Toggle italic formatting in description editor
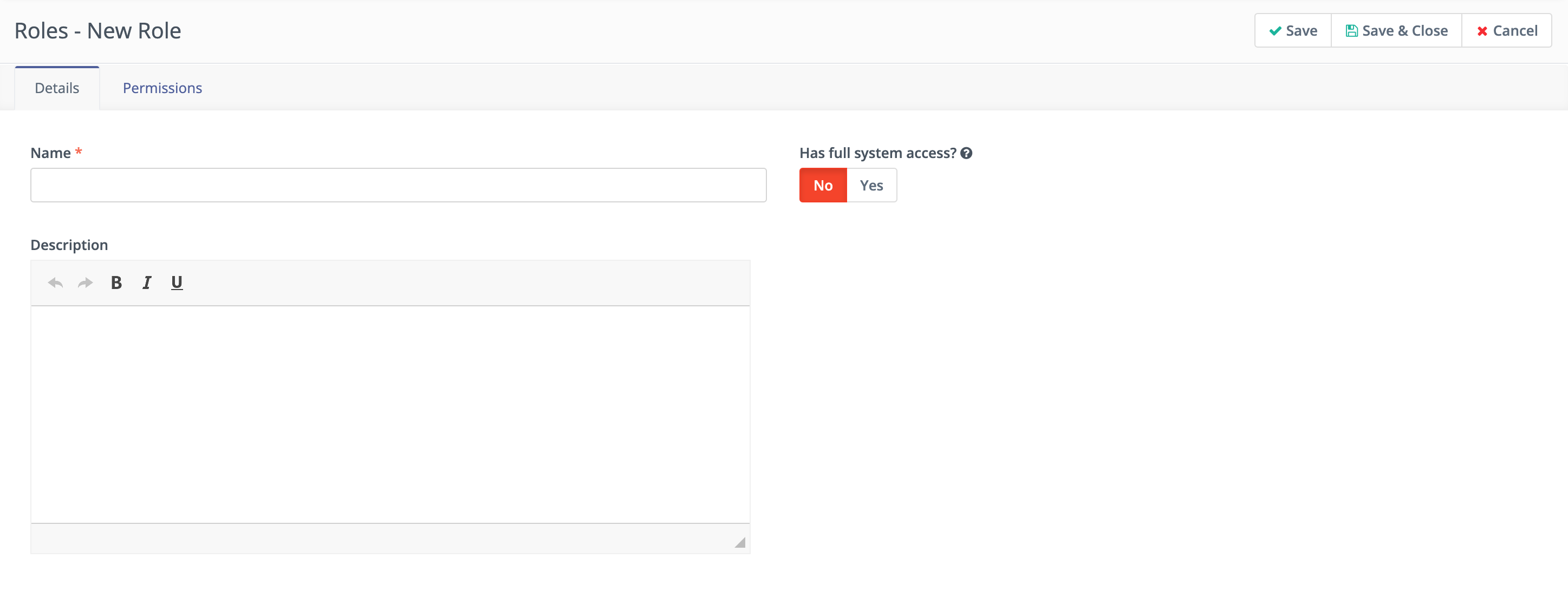Screen dimensions: 1568x591 point(147,283)
